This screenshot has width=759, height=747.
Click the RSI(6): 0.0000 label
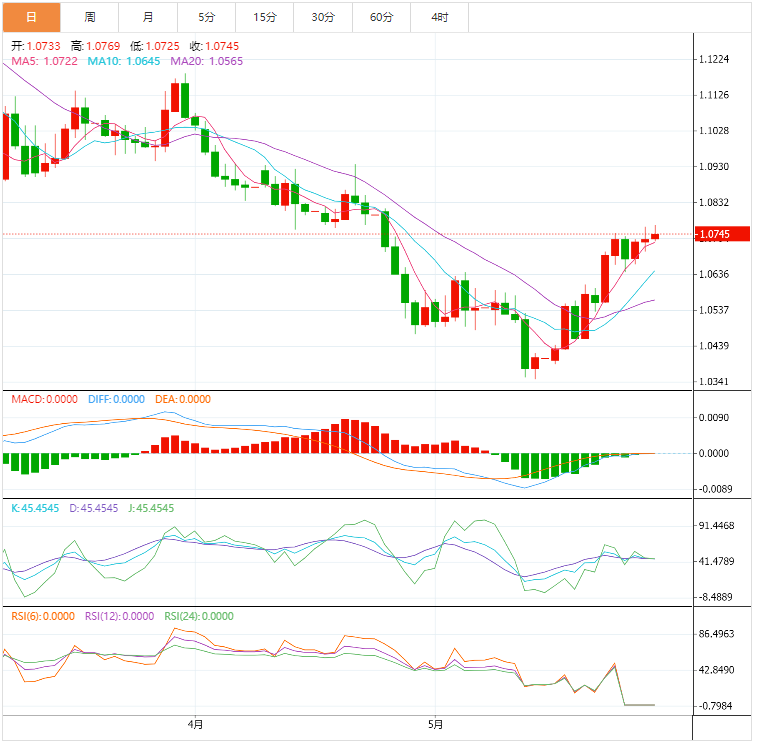[43, 616]
